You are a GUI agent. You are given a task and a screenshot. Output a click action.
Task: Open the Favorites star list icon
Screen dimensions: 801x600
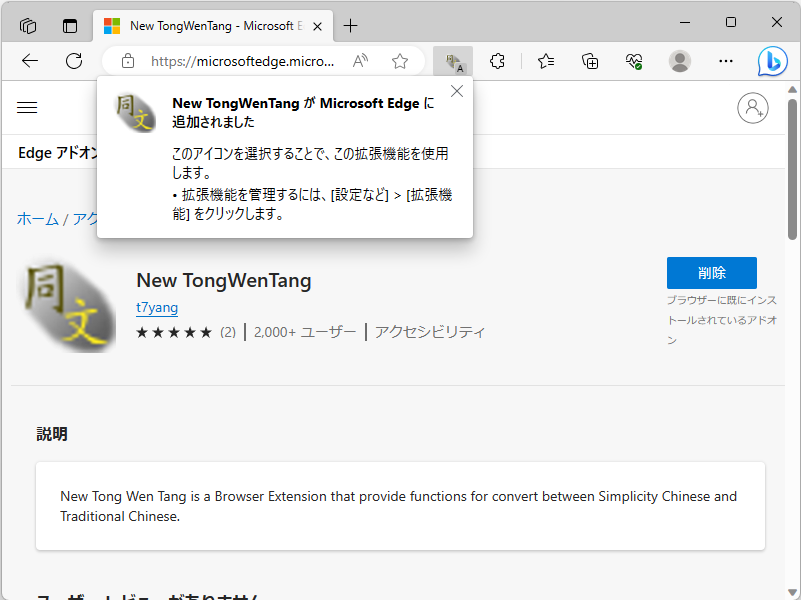click(545, 61)
